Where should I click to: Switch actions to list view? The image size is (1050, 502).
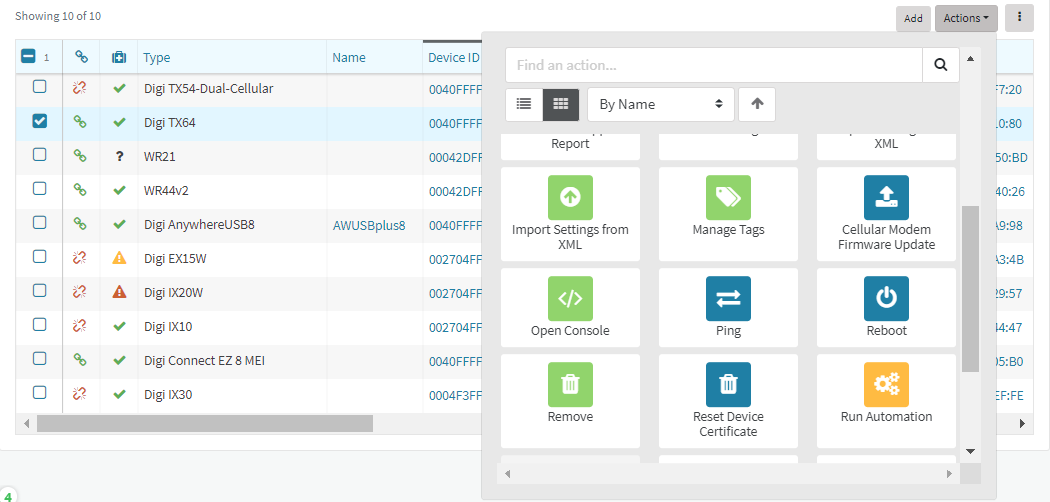[x=524, y=104]
